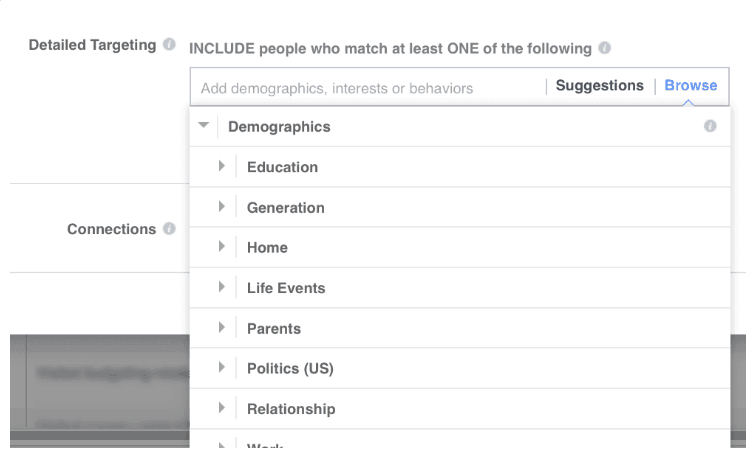This screenshot has width=754, height=455.
Task: Expand the Life Events arrow
Action: point(222,288)
